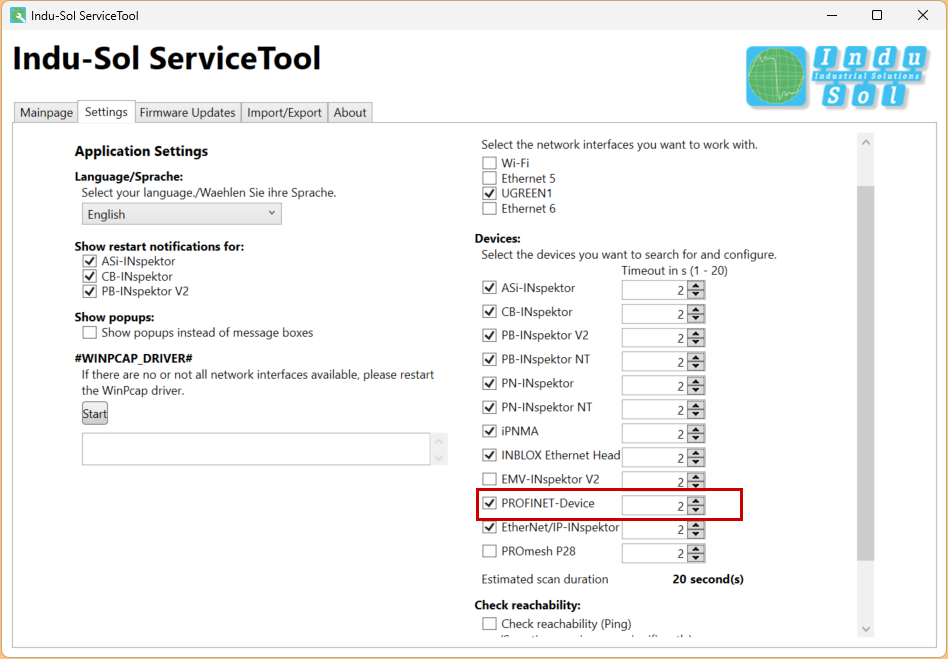Uncheck PB-INspektor V2 in the Devices list
The width and height of the screenshot is (948, 659).
pos(489,336)
